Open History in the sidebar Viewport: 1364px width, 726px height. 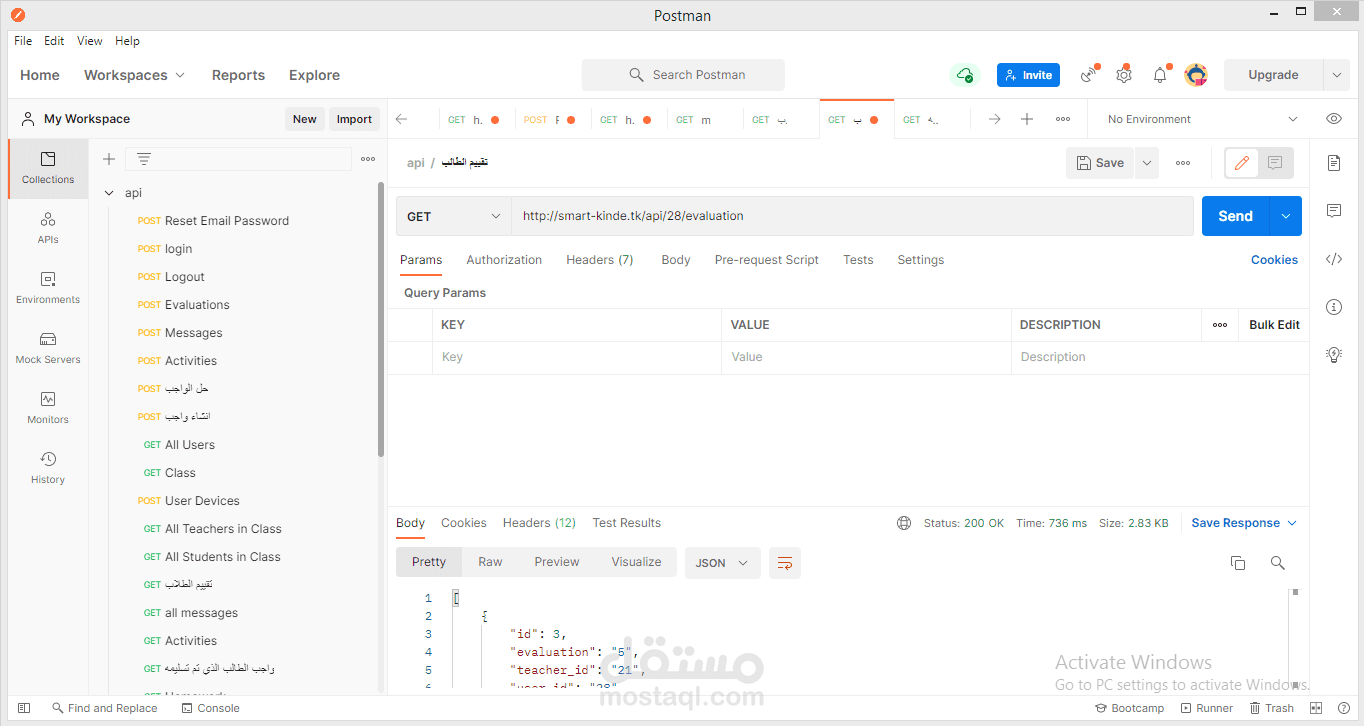[x=48, y=468]
